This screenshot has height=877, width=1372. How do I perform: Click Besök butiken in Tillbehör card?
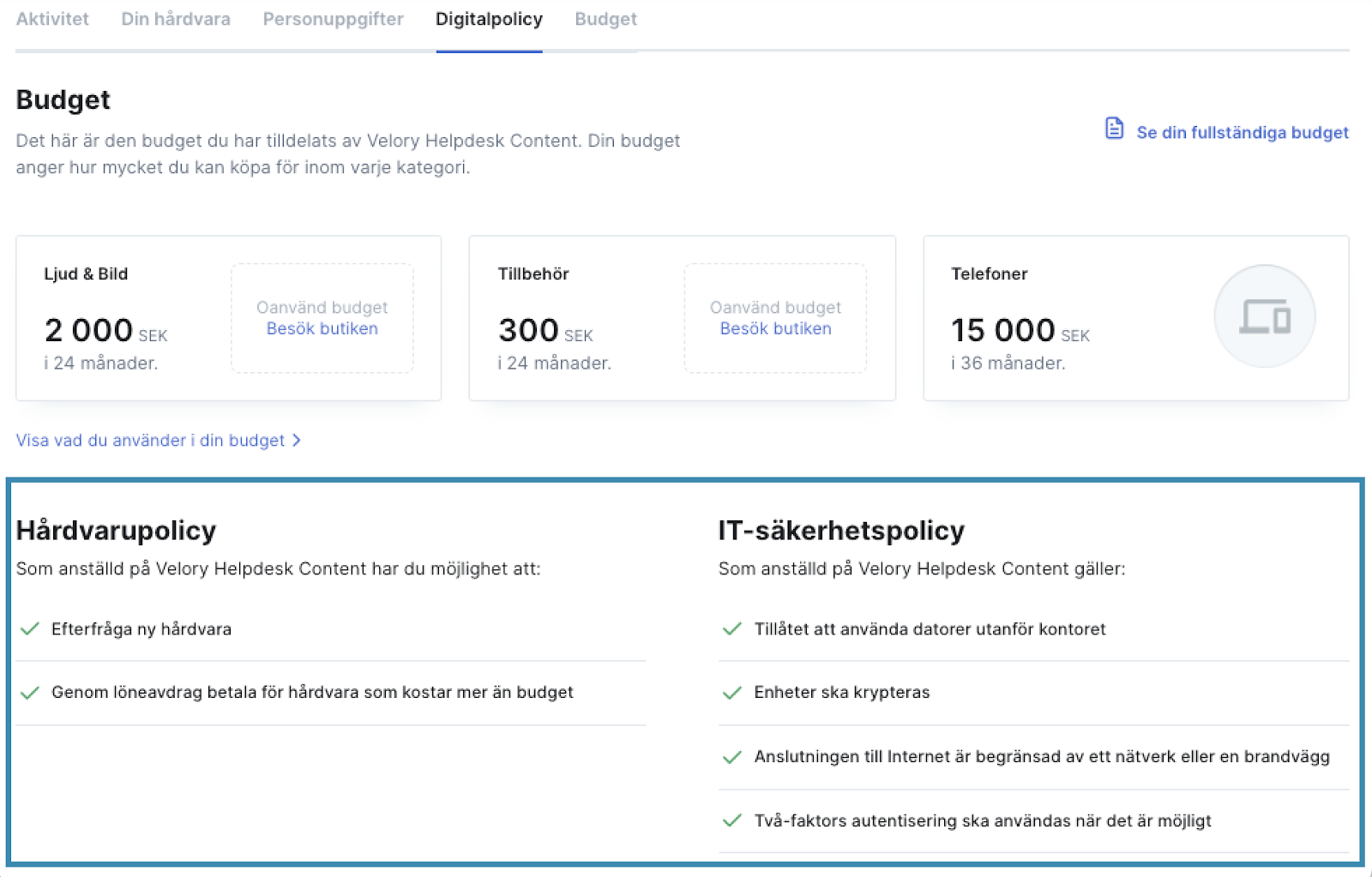click(776, 328)
